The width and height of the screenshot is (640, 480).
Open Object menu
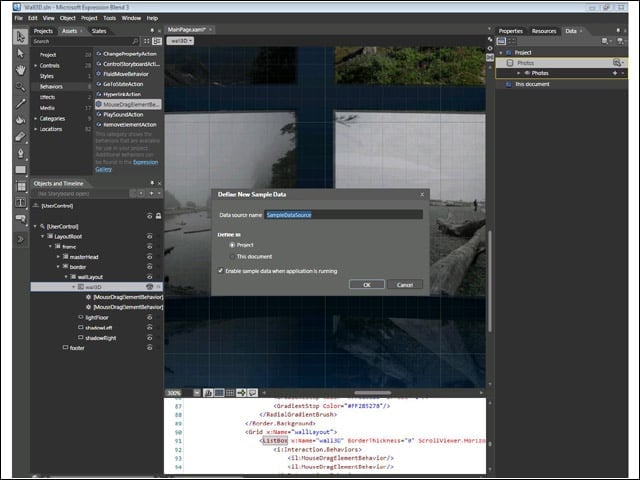67,18
